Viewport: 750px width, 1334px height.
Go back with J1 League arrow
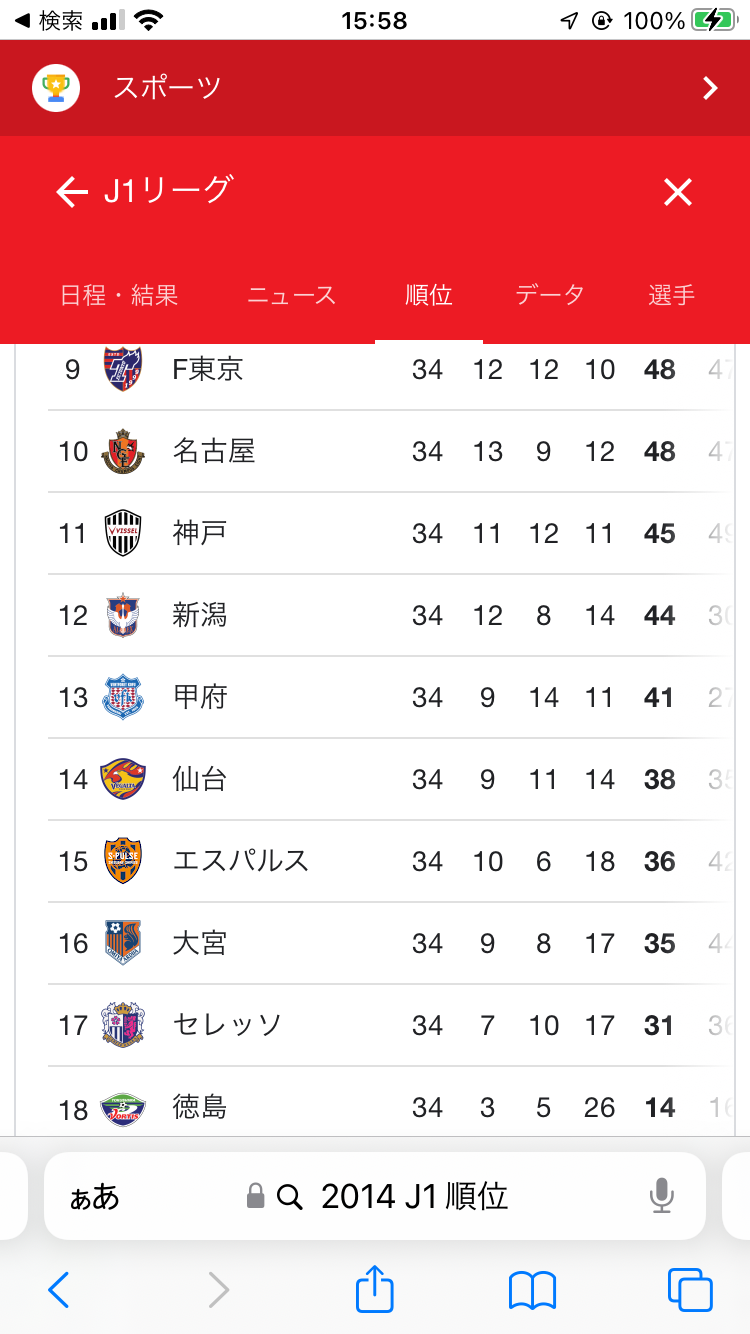click(x=72, y=192)
